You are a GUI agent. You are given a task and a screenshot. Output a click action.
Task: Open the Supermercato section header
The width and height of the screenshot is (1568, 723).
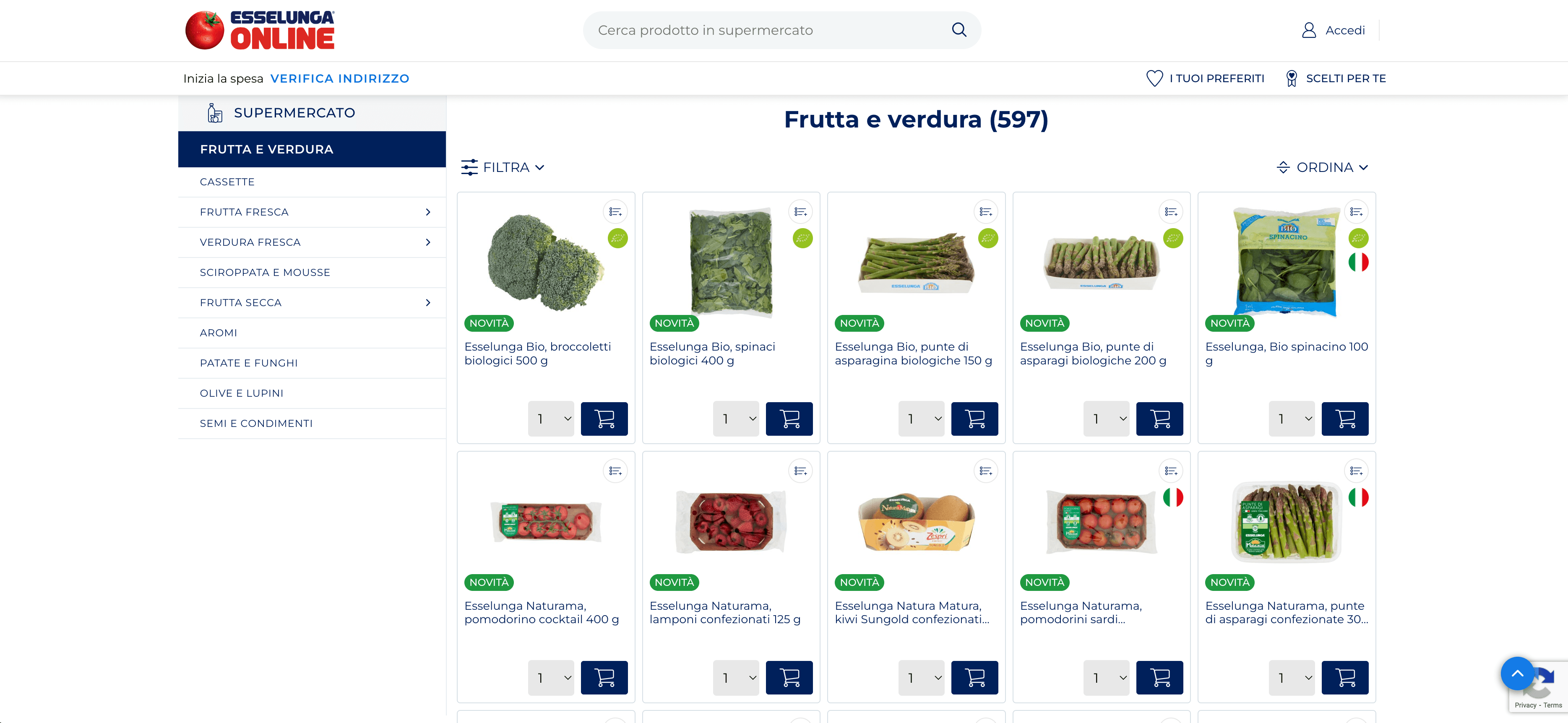coord(312,113)
